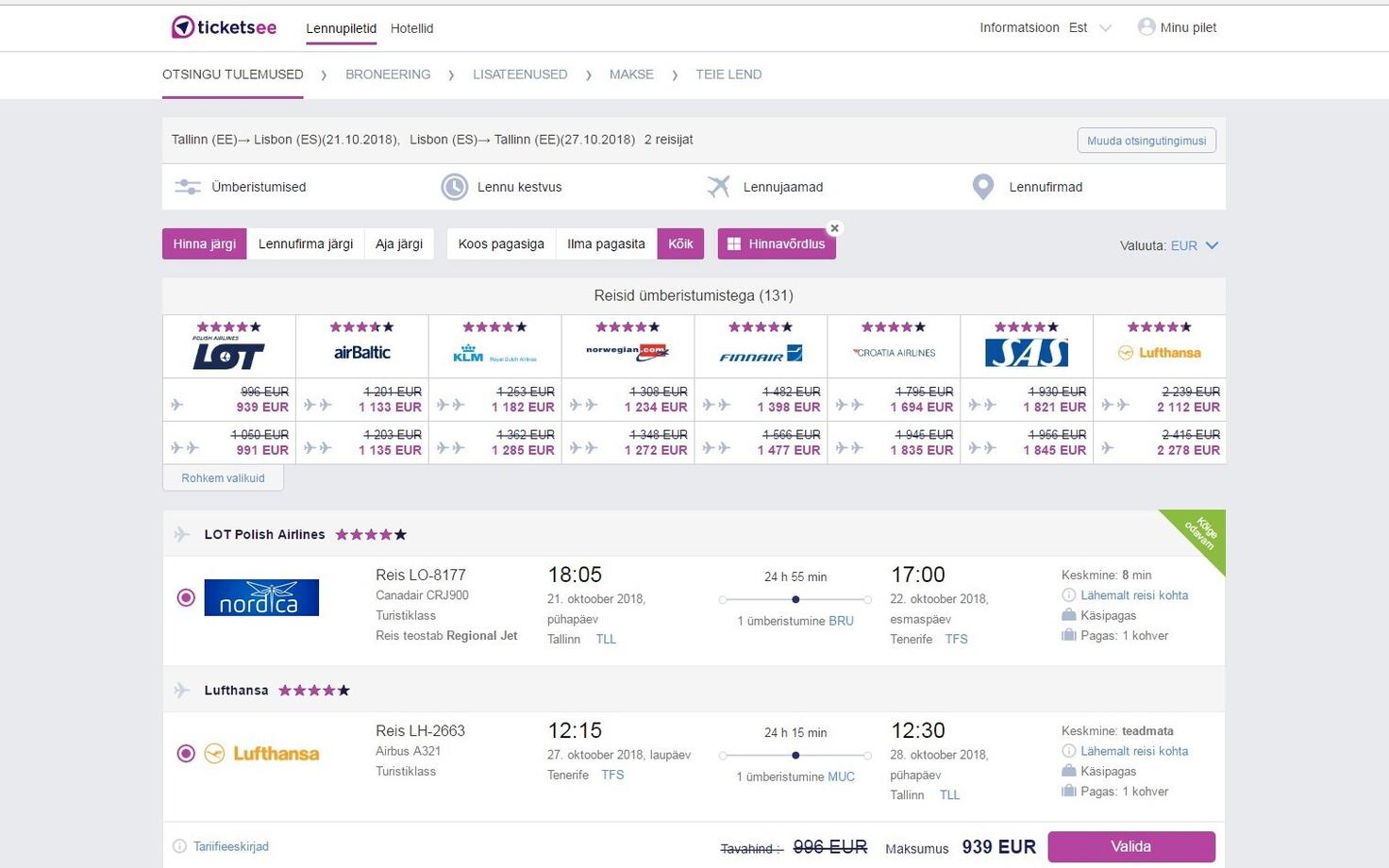Go to MAKSE step
1389x868 pixels.
pyautogui.click(x=631, y=75)
